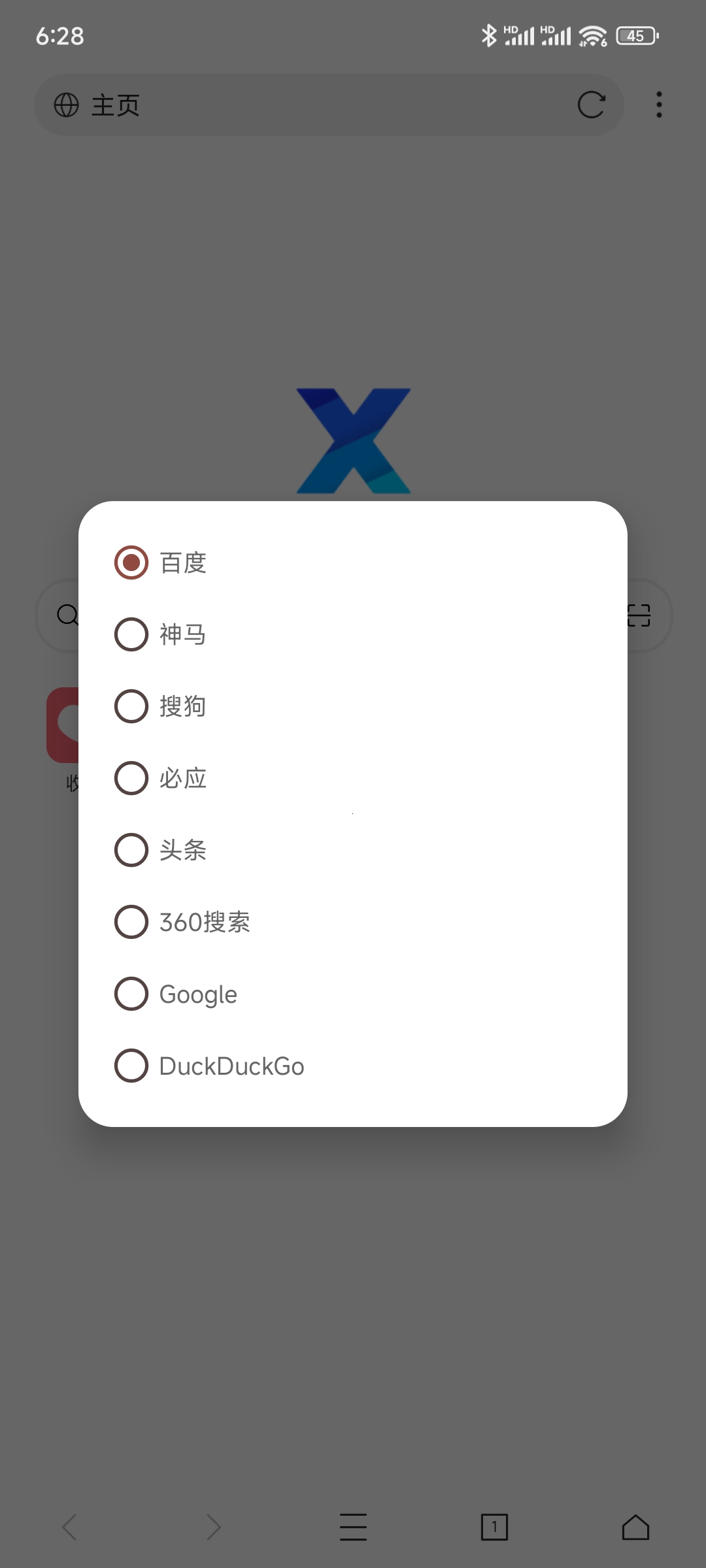Tap the red bookmark shortcut tile

[x=63, y=725]
